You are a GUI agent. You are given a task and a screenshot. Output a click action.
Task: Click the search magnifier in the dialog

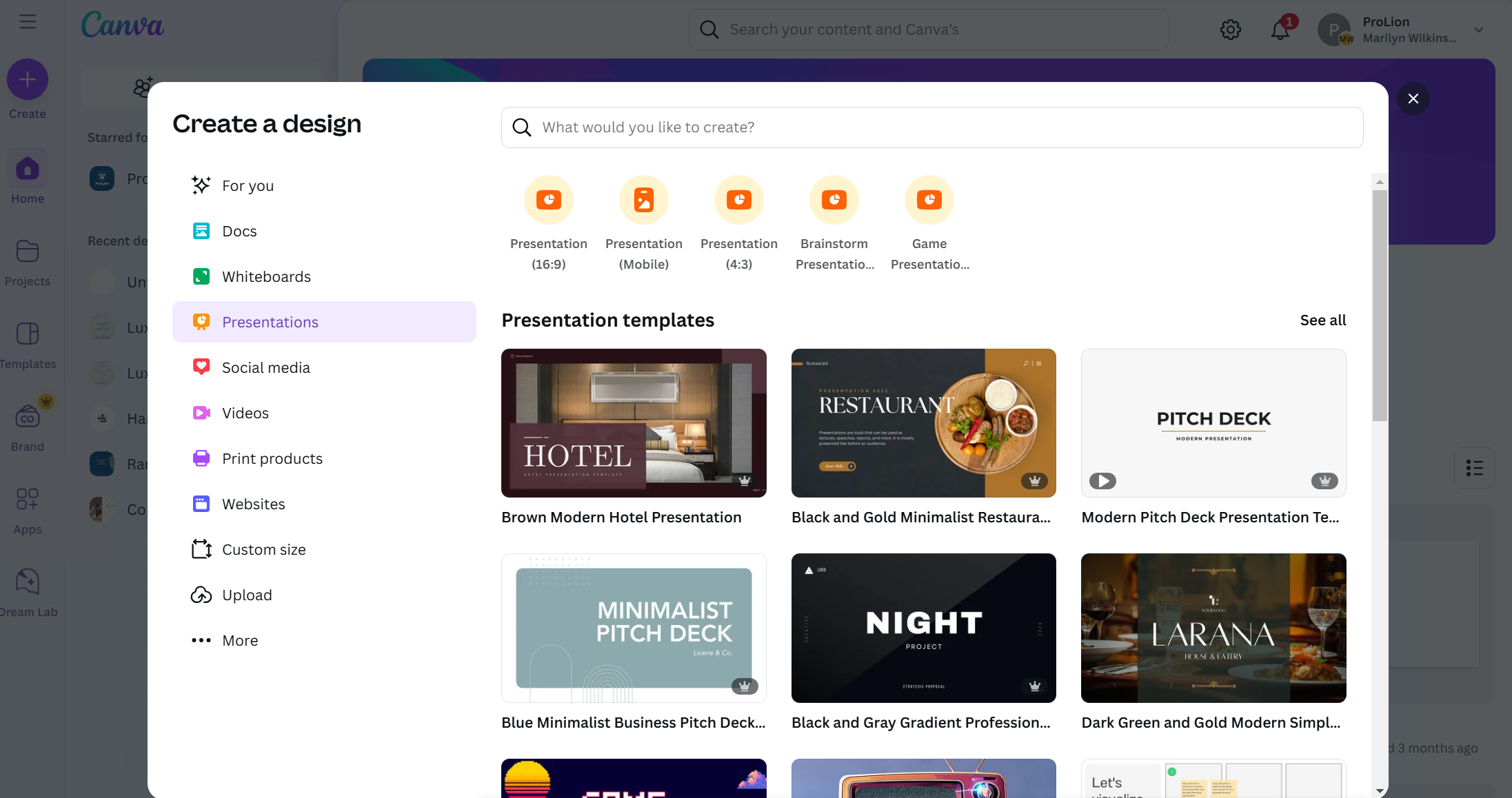click(x=522, y=127)
